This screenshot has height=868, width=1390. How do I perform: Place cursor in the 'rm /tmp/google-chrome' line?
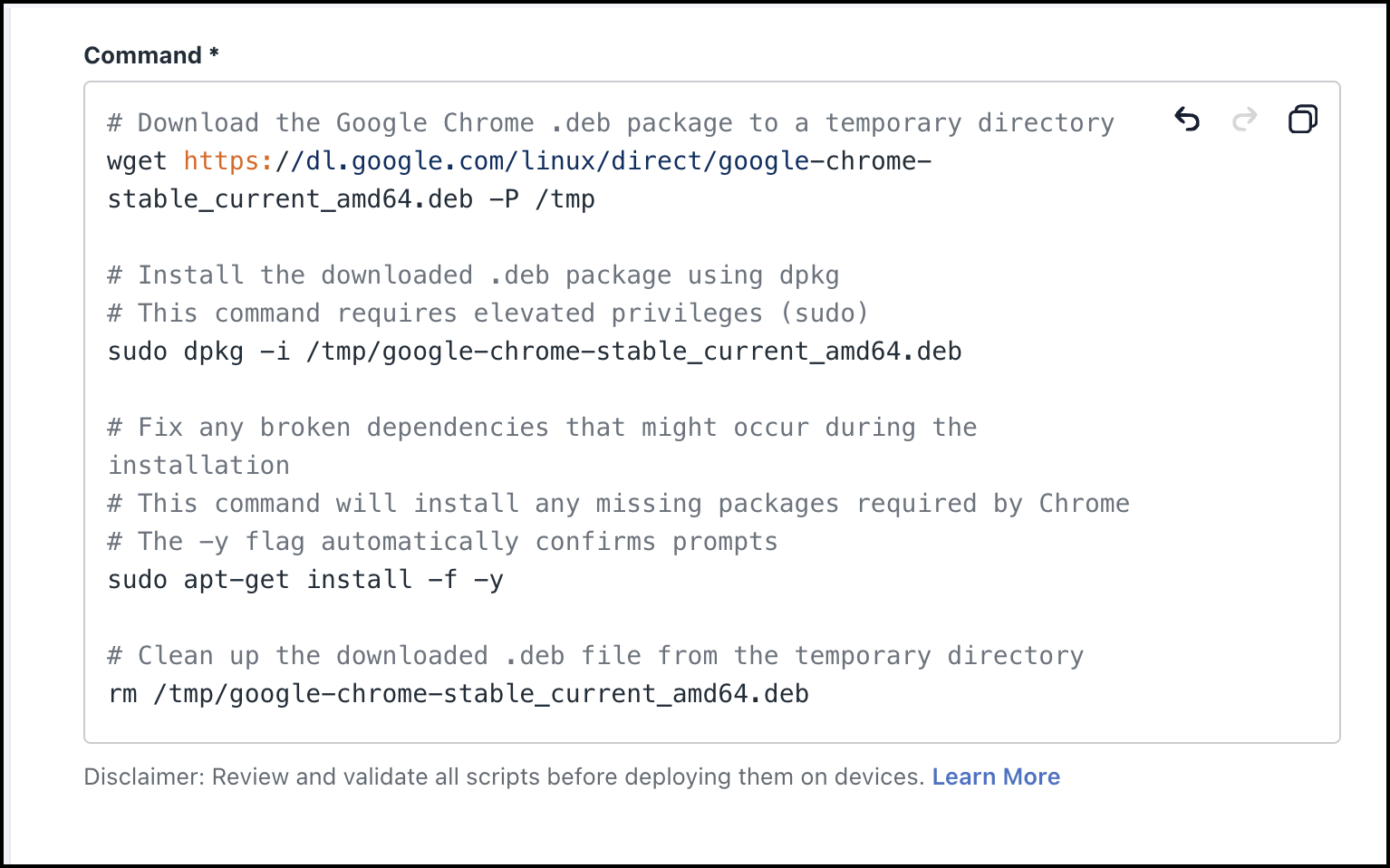tap(459, 694)
